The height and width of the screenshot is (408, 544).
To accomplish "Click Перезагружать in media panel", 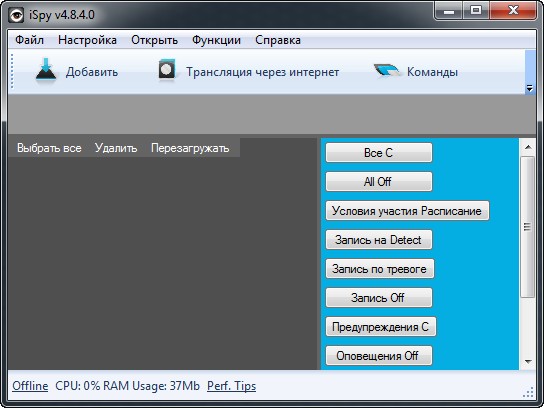I will 190,148.
